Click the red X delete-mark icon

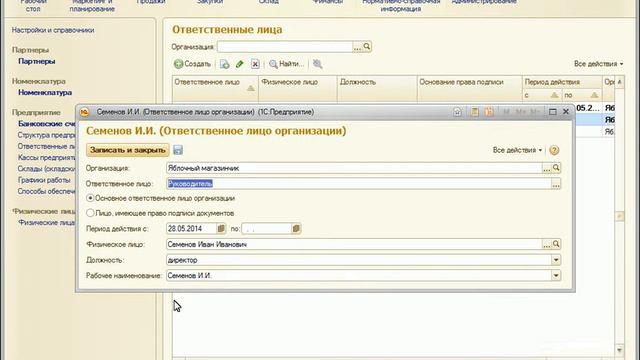pyautogui.click(x=255, y=64)
